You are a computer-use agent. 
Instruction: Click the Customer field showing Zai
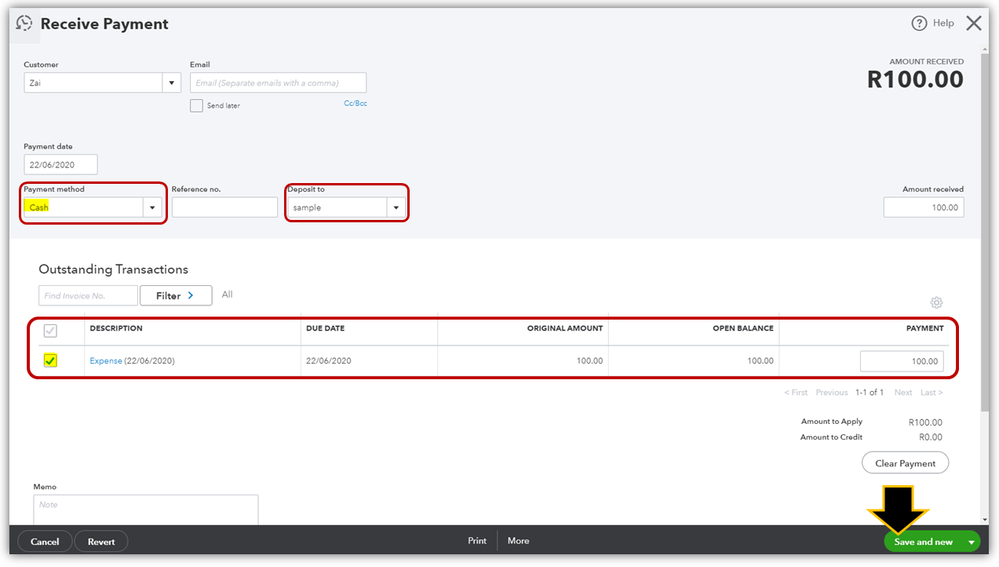coord(93,83)
